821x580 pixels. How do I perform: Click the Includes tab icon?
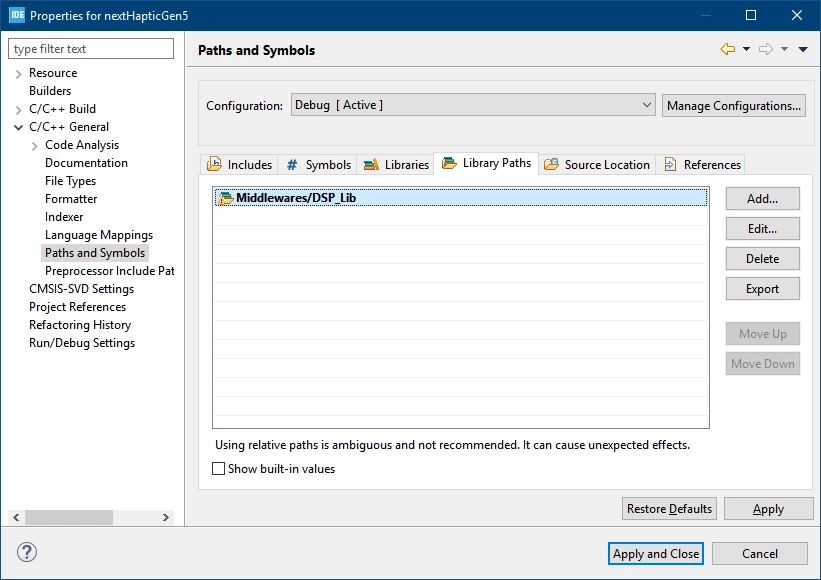tap(214, 164)
